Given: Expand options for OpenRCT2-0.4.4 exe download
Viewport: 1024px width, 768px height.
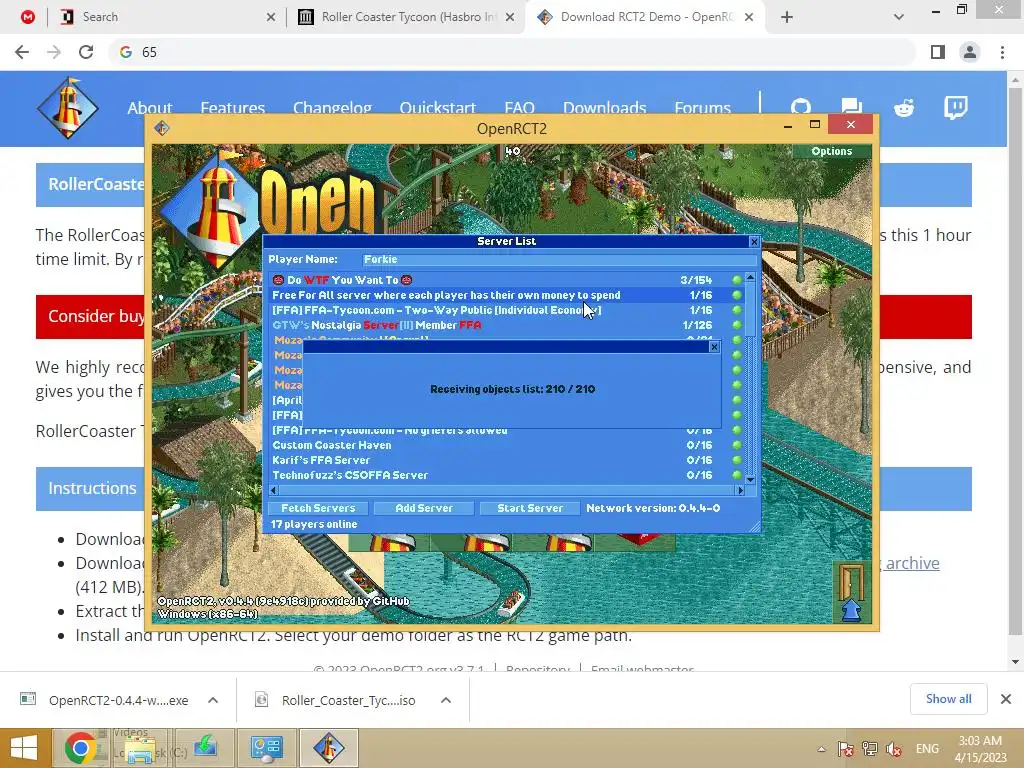Looking at the screenshot, I should [213, 700].
